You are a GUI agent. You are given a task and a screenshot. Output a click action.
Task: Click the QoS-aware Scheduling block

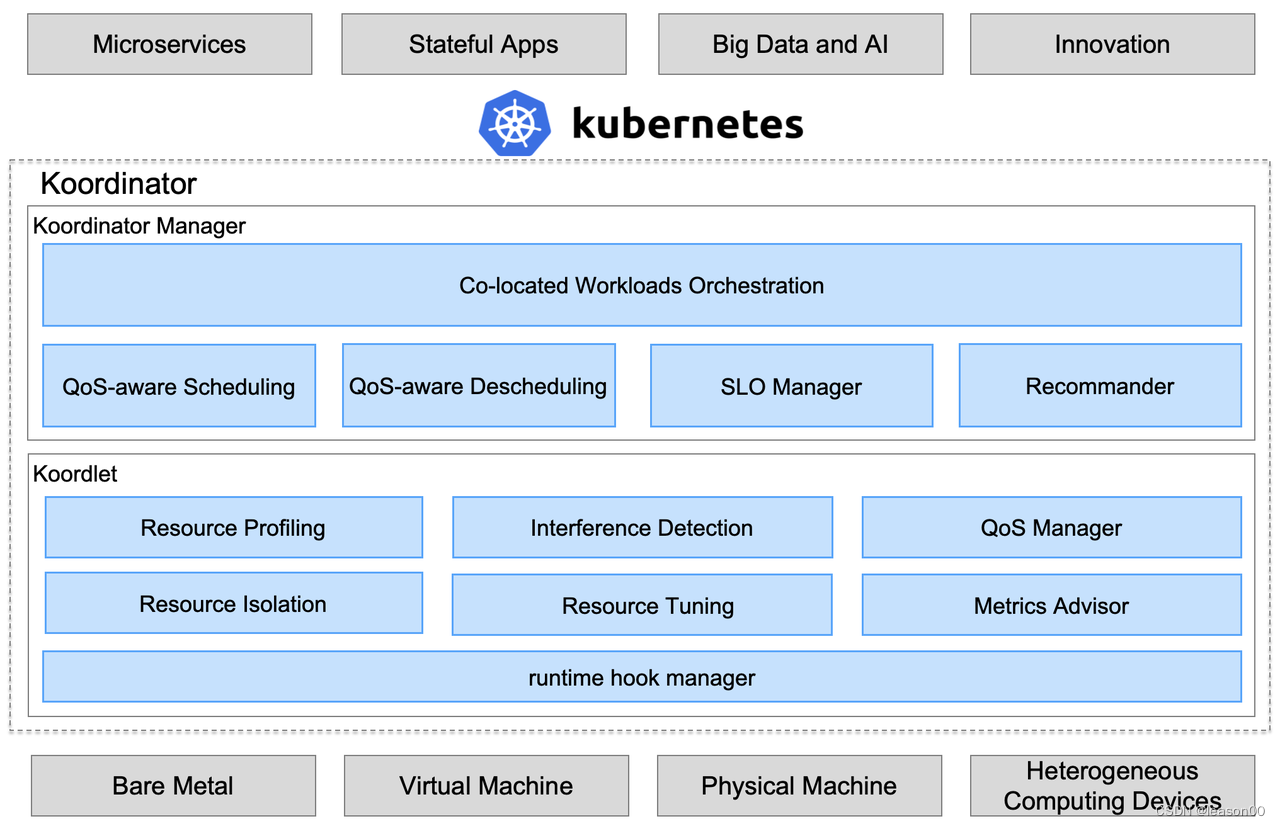click(x=179, y=386)
